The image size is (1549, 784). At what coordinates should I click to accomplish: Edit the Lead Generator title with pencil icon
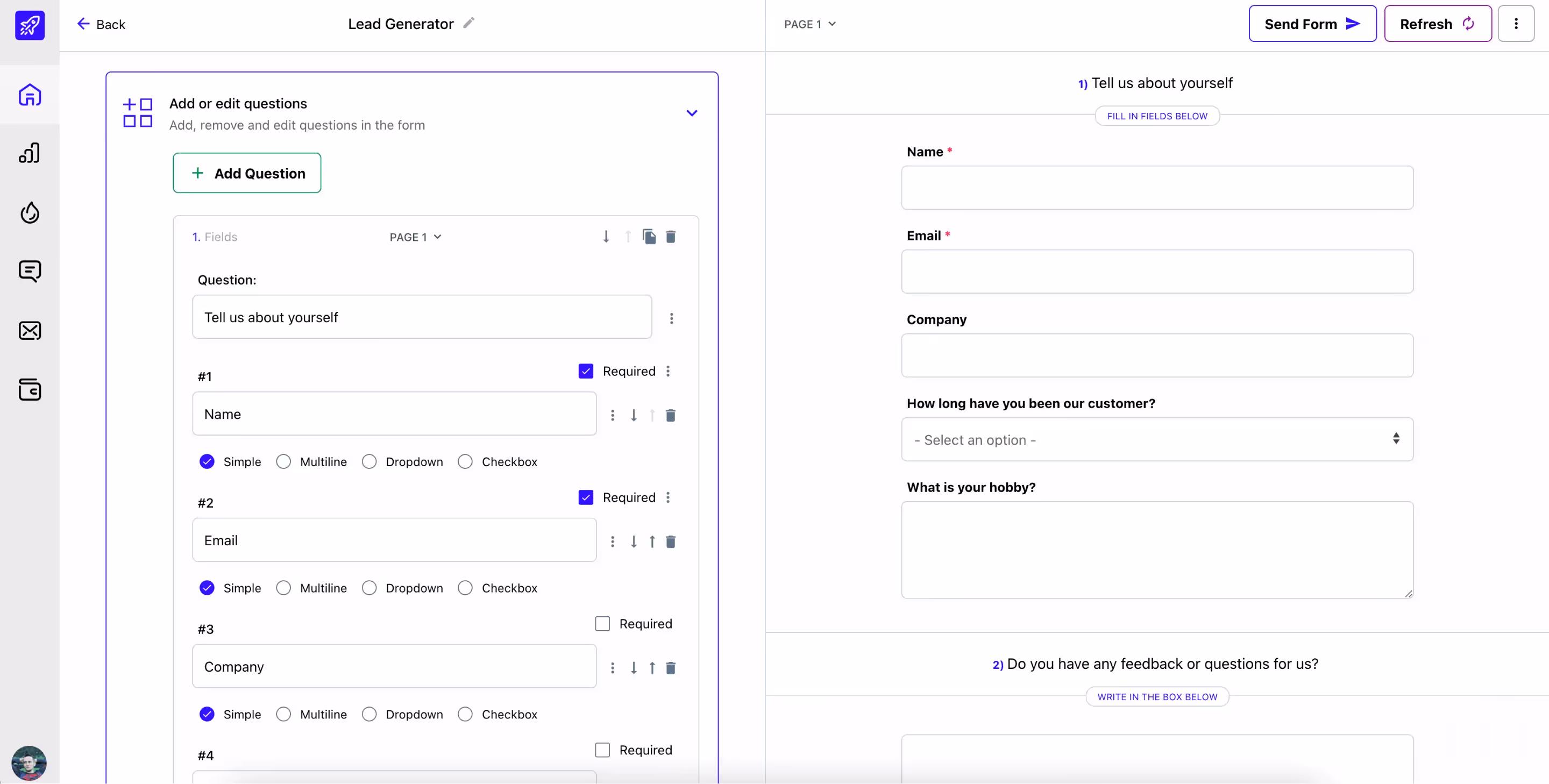(x=468, y=23)
